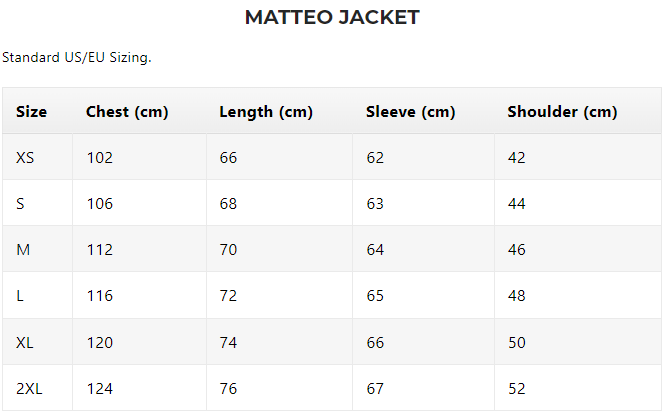Click the M size row label

(23, 250)
